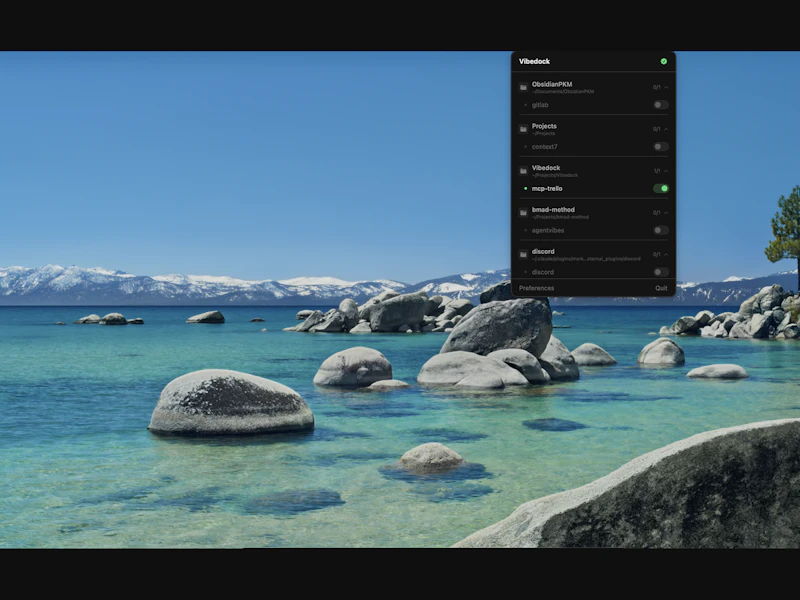This screenshot has height=600, width=800.
Task: Click the ~/Documents/ObsidianPKM path text
Action: click(563, 92)
